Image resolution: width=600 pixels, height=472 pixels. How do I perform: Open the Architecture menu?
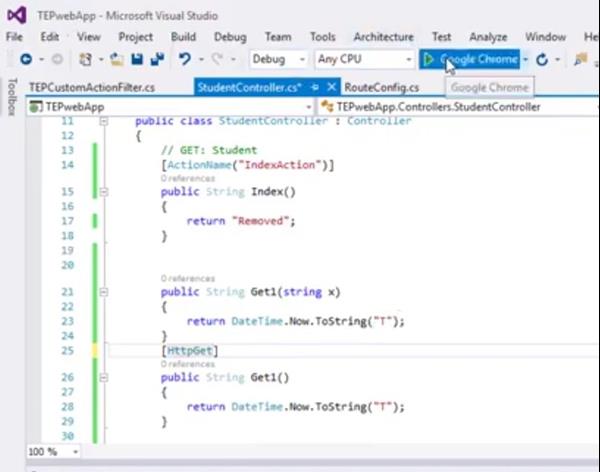tap(383, 37)
